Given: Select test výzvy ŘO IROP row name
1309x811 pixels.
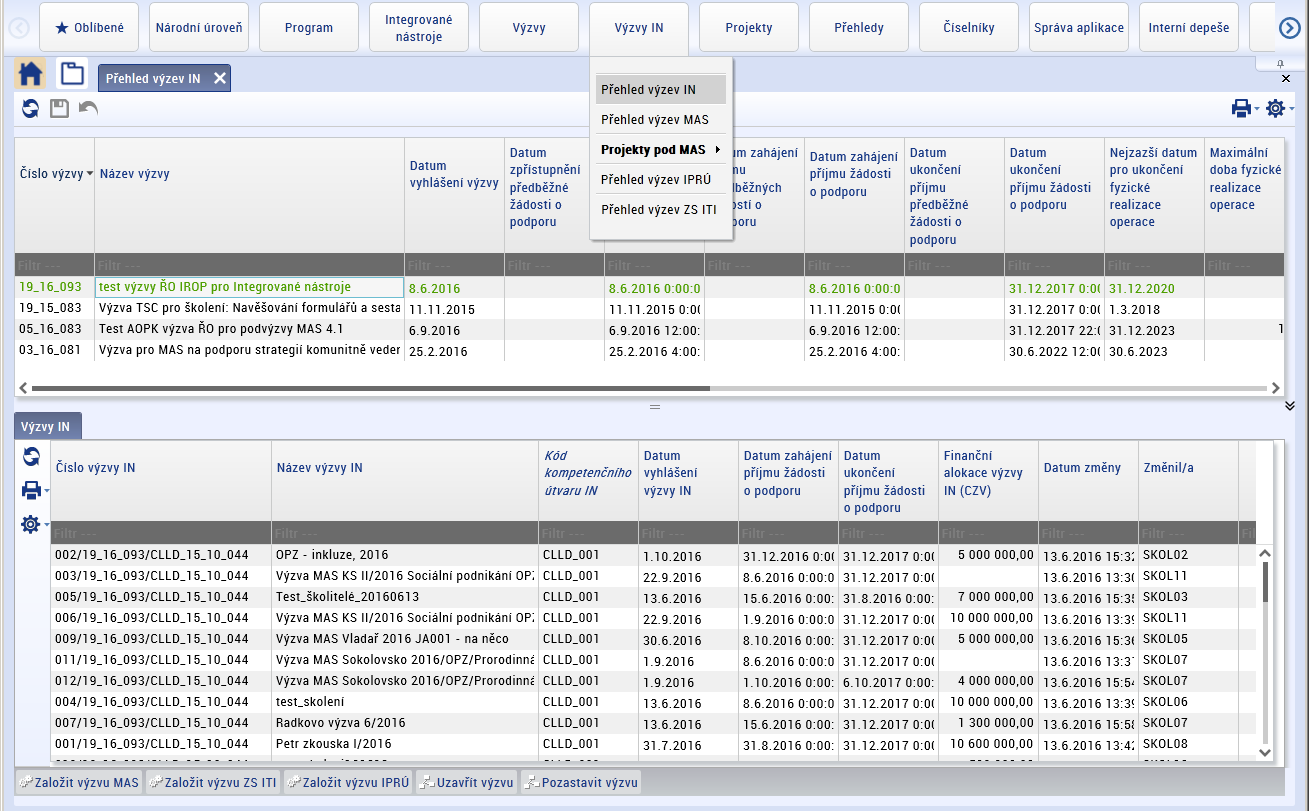Looking at the screenshot, I should pyautogui.click(x=250, y=287).
